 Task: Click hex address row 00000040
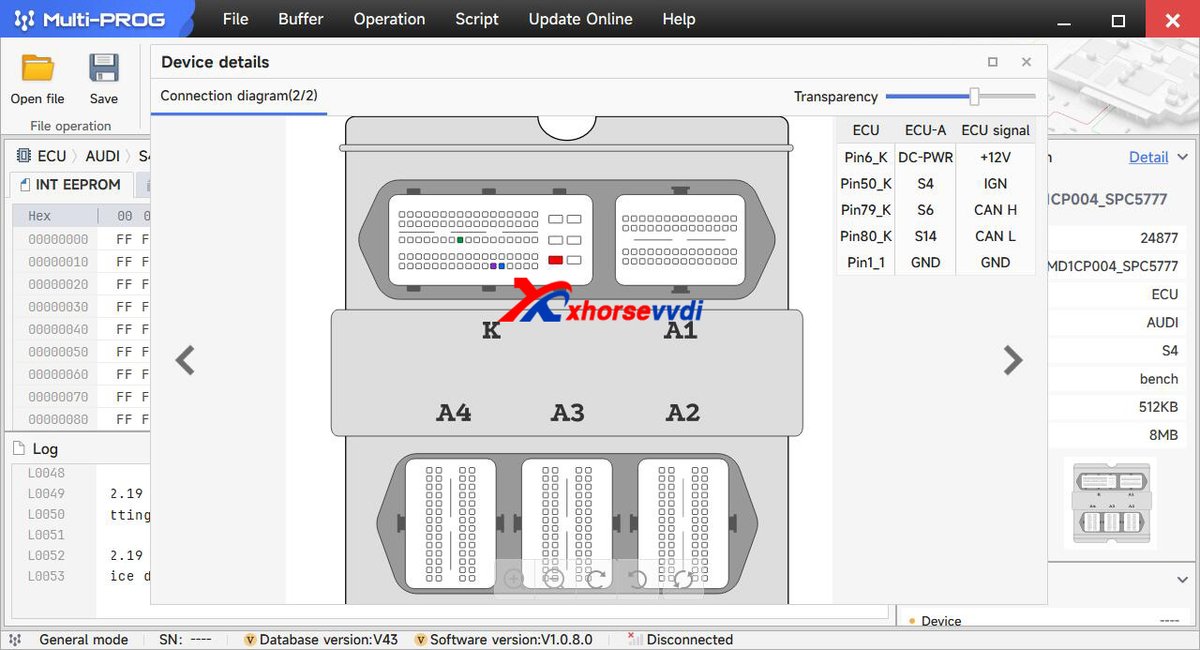click(58, 329)
